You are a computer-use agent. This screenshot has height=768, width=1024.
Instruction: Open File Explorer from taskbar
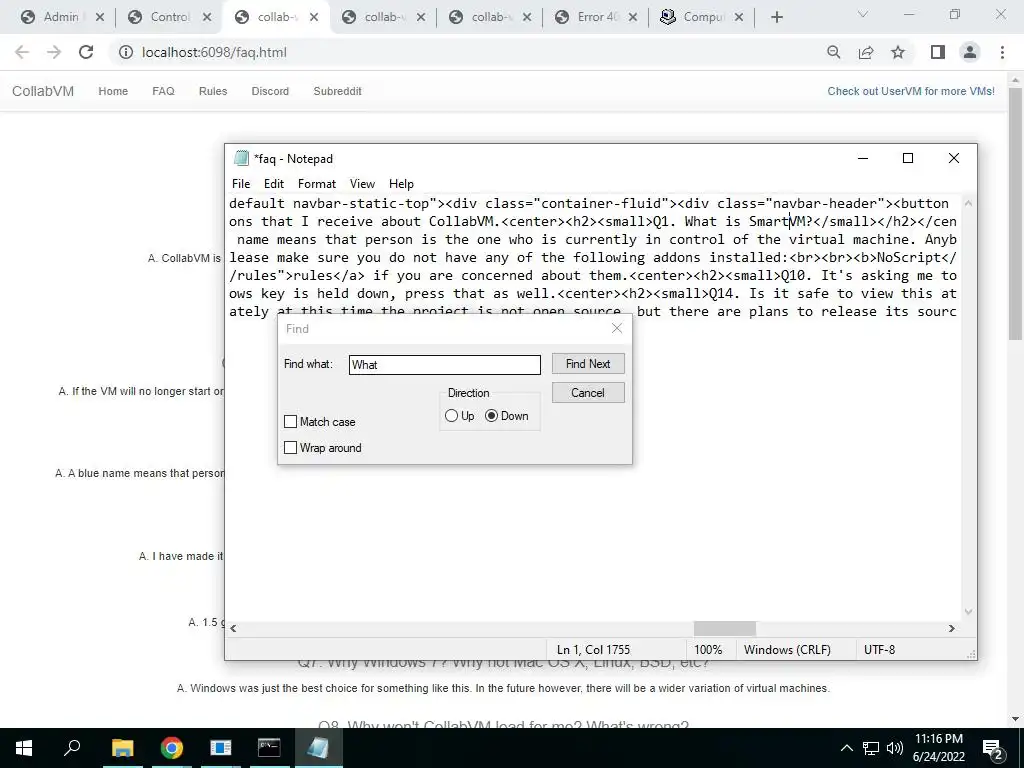(123, 748)
